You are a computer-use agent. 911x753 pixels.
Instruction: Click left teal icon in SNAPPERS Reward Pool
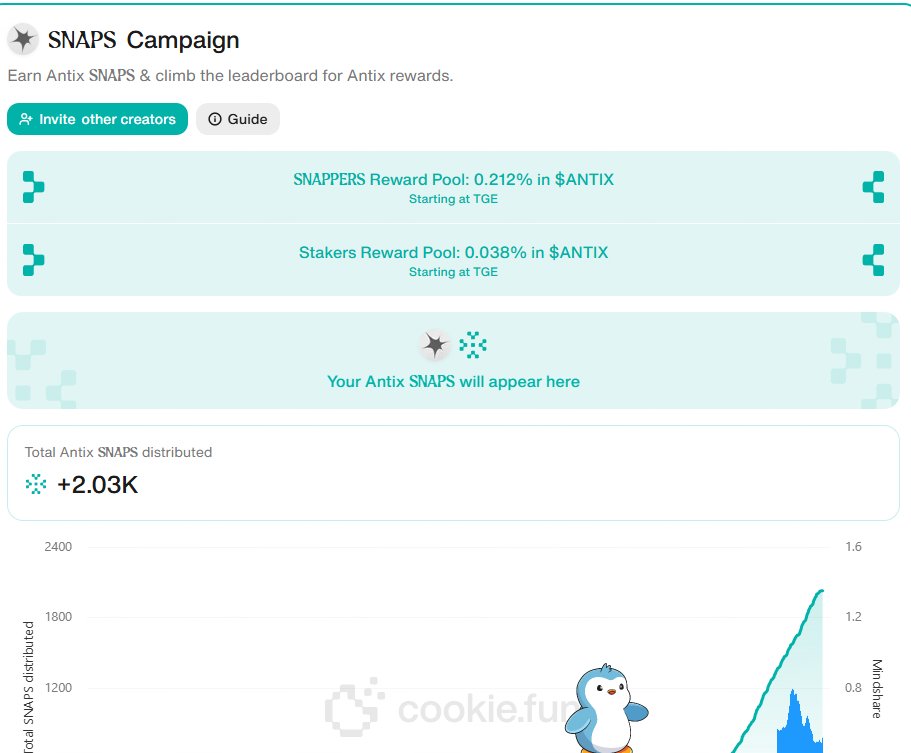[x=34, y=187]
